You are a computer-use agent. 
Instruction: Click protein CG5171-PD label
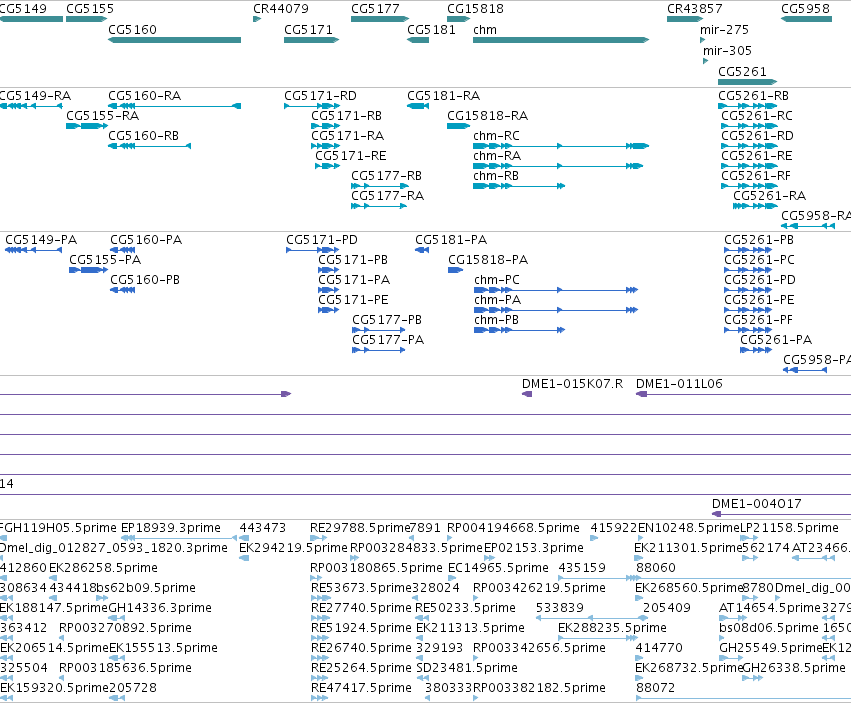322,240
